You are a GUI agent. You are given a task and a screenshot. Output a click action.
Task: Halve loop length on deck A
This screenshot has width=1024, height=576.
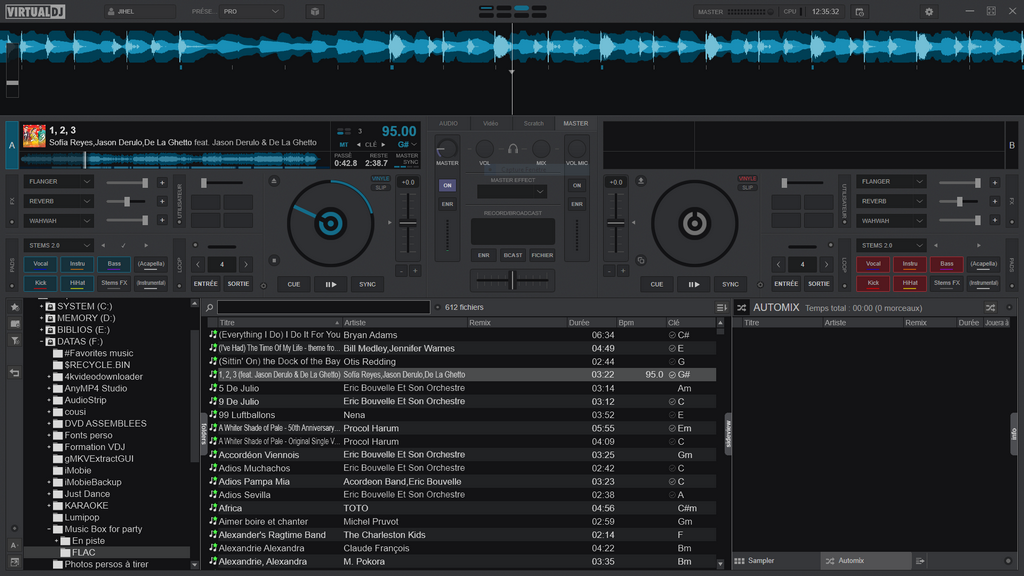click(199, 264)
